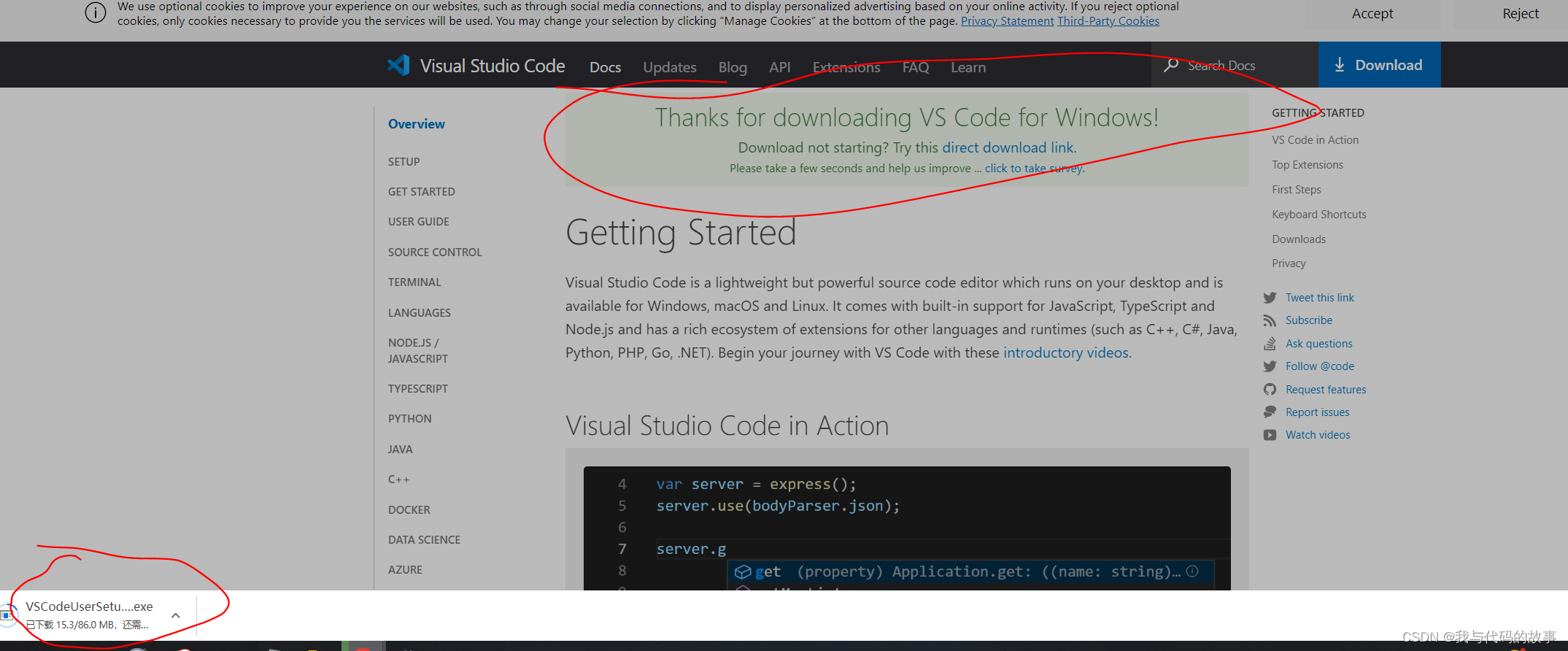Screen dimensions: 1568x651
Task: Click the Visual Studio Code title text
Action: click(x=493, y=66)
